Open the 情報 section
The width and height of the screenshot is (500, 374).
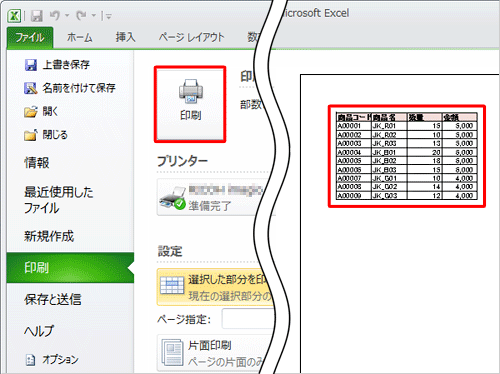coord(37,163)
